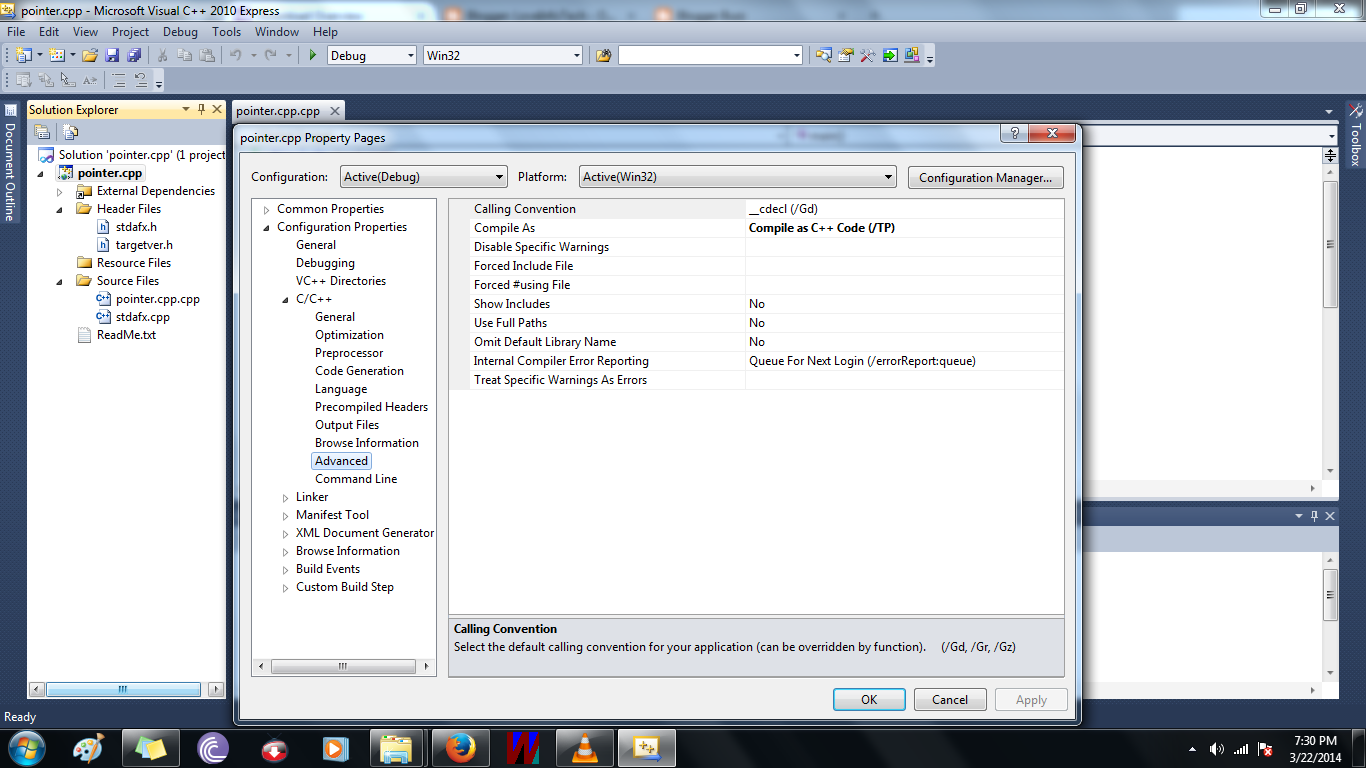This screenshot has width=1366, height=768.
Task: Open Solution Explorer from the toolbar icon
Action: coord(824,56)
